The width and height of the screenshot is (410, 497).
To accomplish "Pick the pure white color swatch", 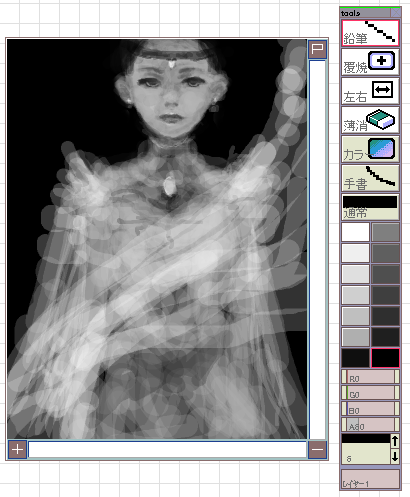I will pos(355,232).
